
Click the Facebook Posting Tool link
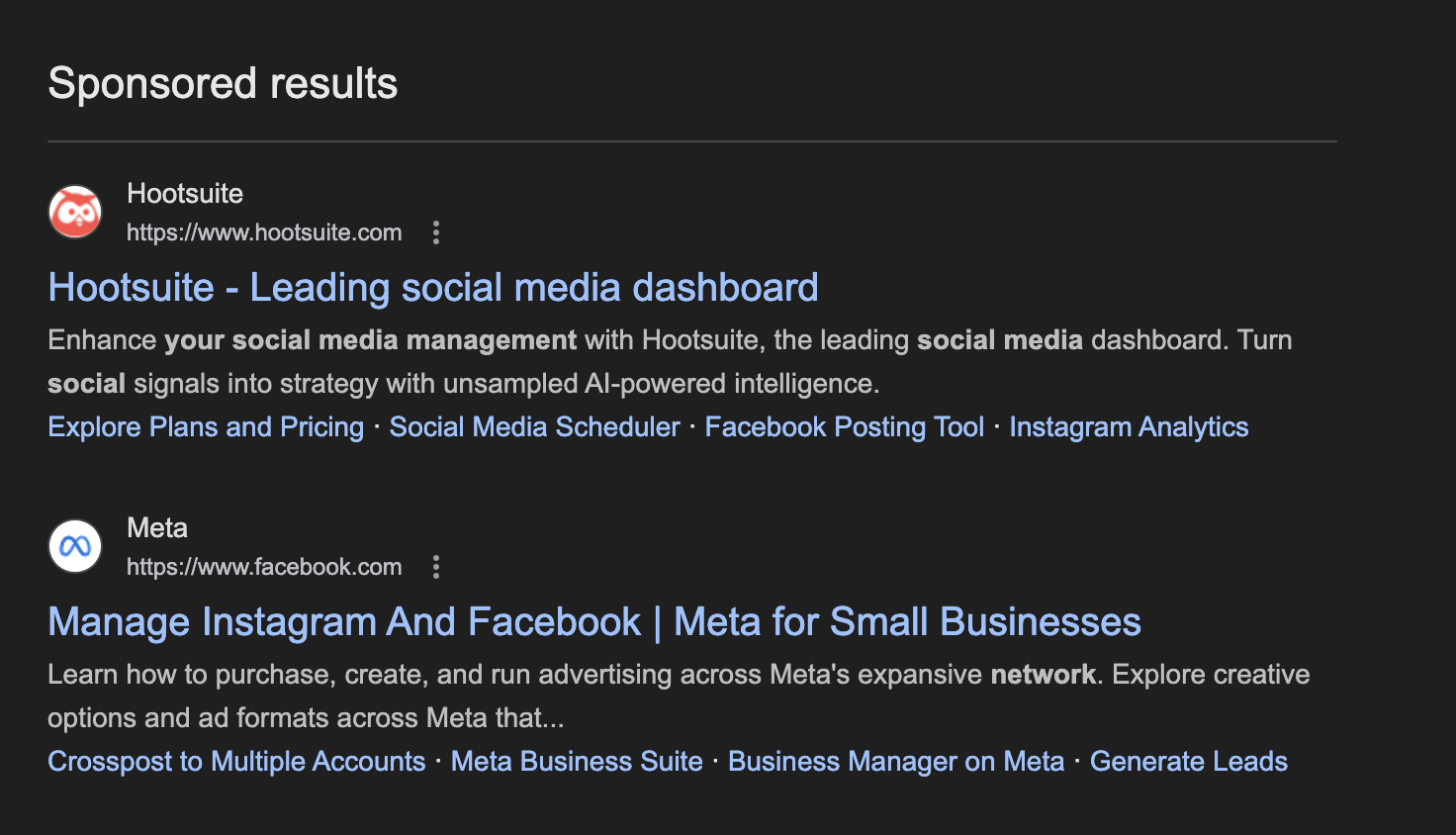tap(843, 426)
